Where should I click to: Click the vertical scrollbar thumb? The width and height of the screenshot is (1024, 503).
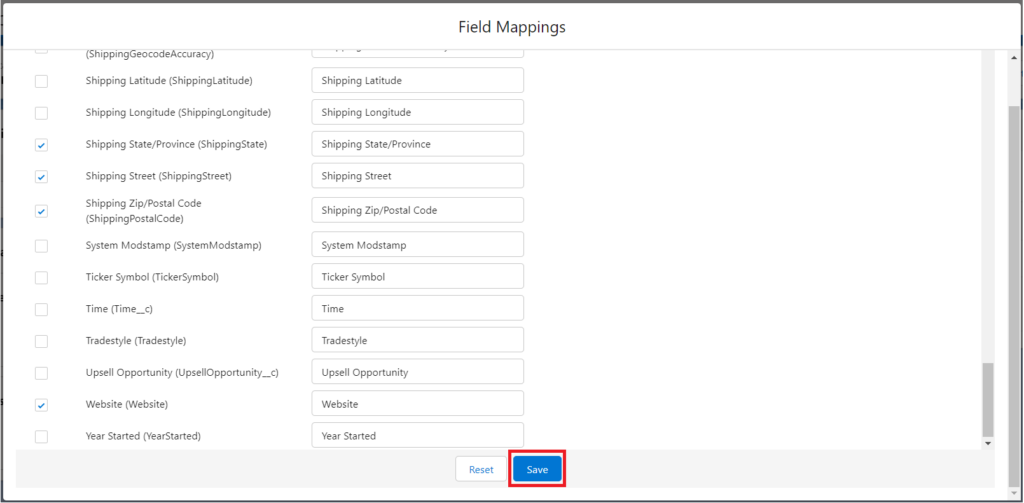pyautogui.click(x=988, y=398)
